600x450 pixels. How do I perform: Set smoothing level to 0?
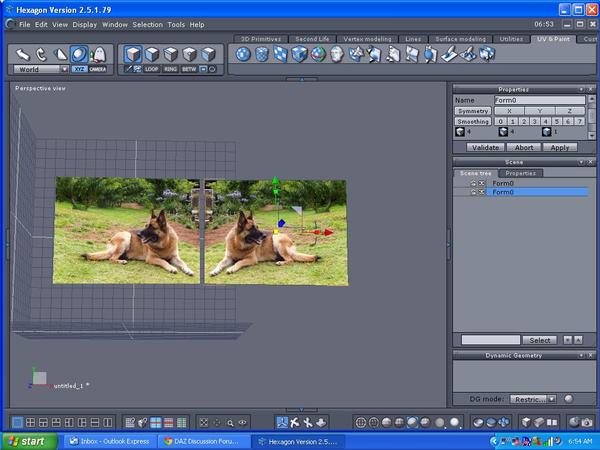[500, 121]
